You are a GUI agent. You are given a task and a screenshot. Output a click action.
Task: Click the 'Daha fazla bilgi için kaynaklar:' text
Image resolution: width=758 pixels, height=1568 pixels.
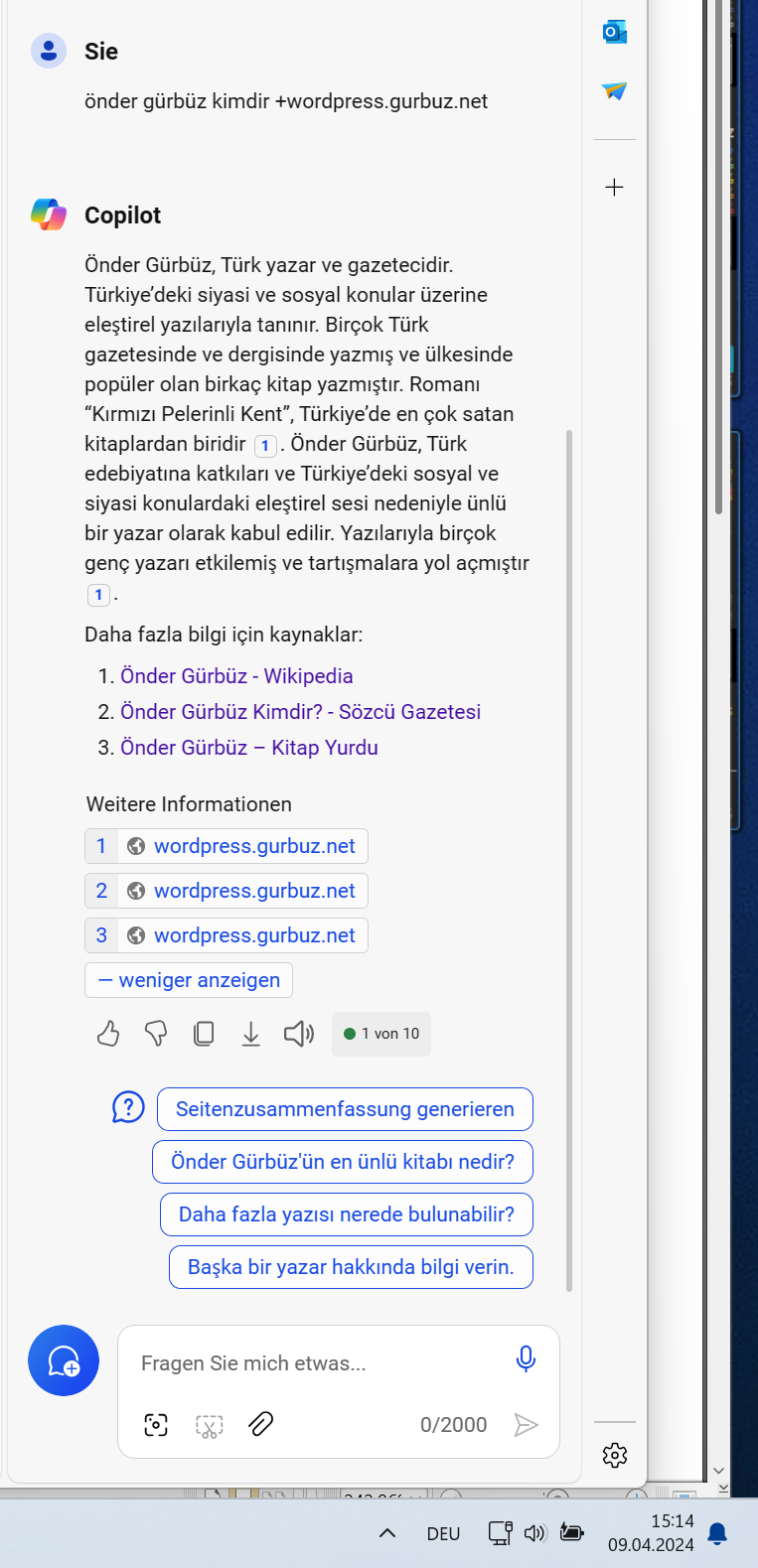coord(224,635)
